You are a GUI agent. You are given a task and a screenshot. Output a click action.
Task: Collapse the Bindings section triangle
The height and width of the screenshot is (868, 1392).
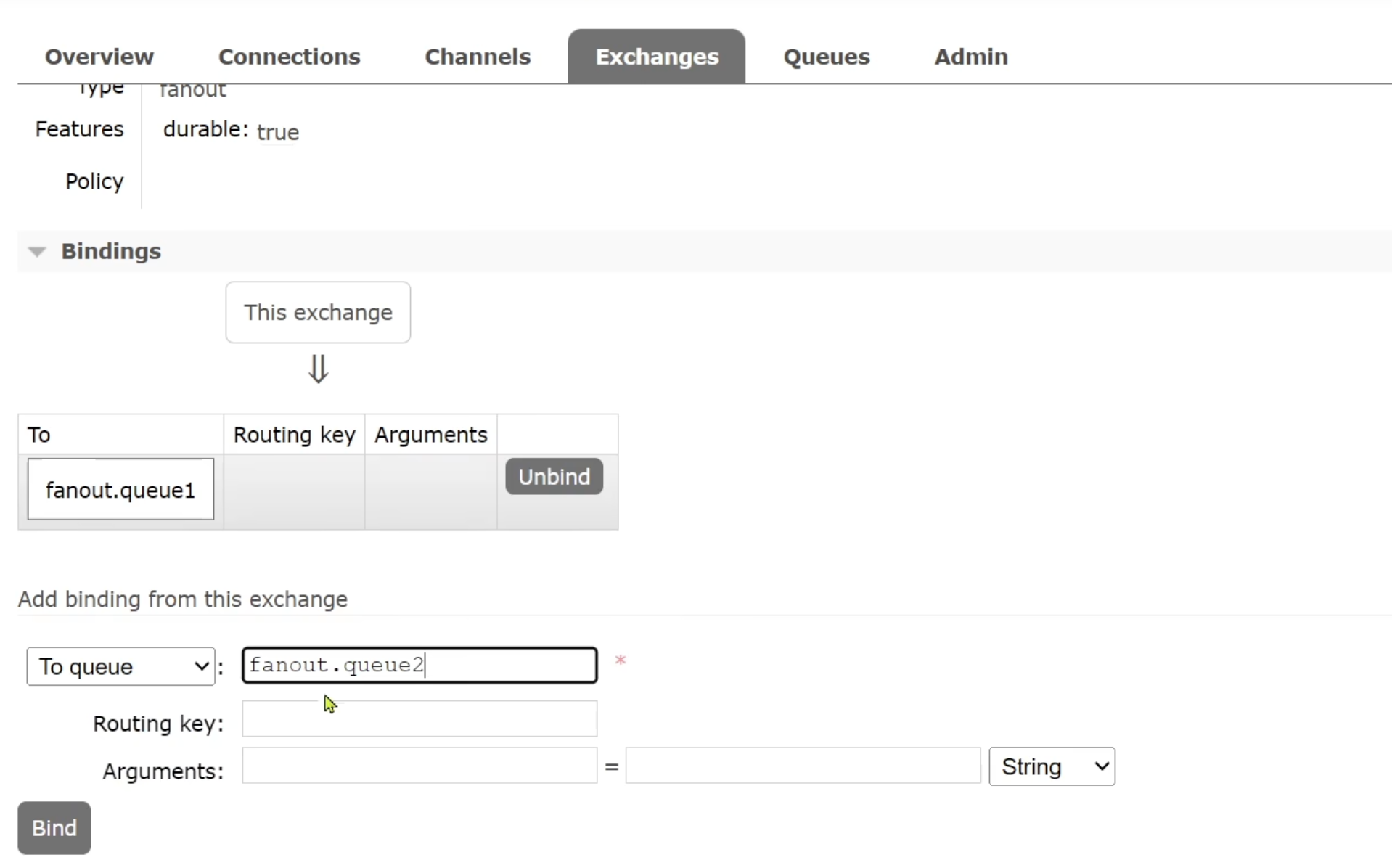[37, 252]
